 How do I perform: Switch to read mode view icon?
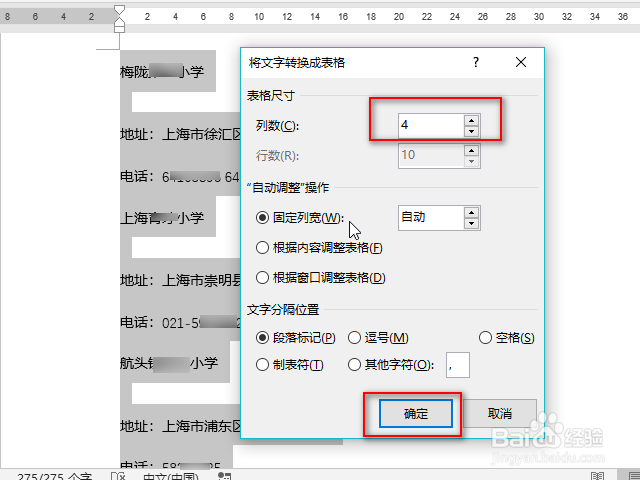[598, 476]
